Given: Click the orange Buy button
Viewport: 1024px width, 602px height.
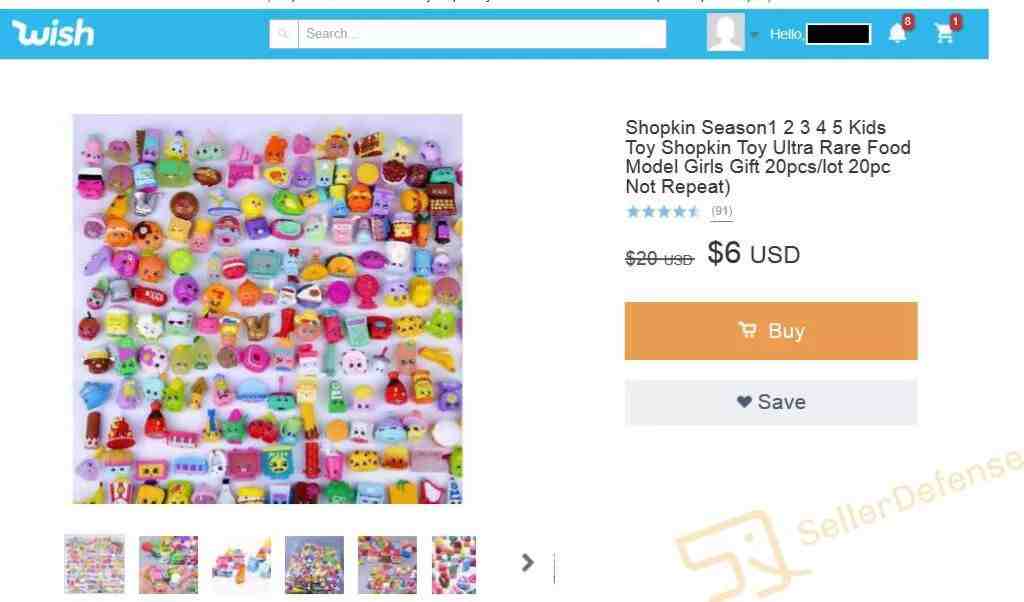Looking at the screenshot, I should tap(771, 331).
